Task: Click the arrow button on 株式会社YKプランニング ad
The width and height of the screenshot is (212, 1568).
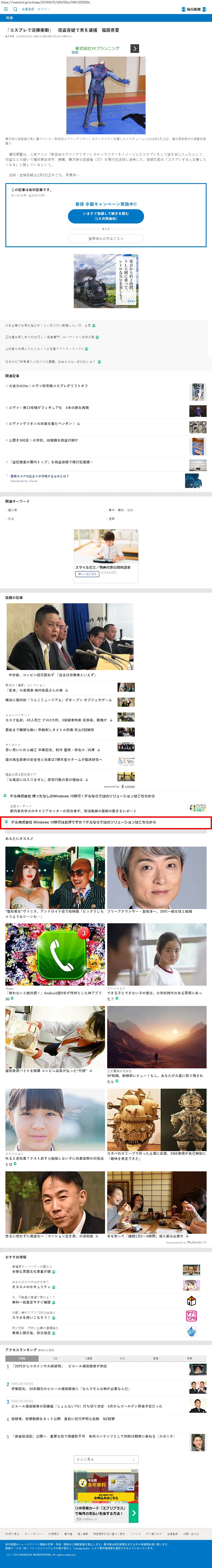Action: 135,49
